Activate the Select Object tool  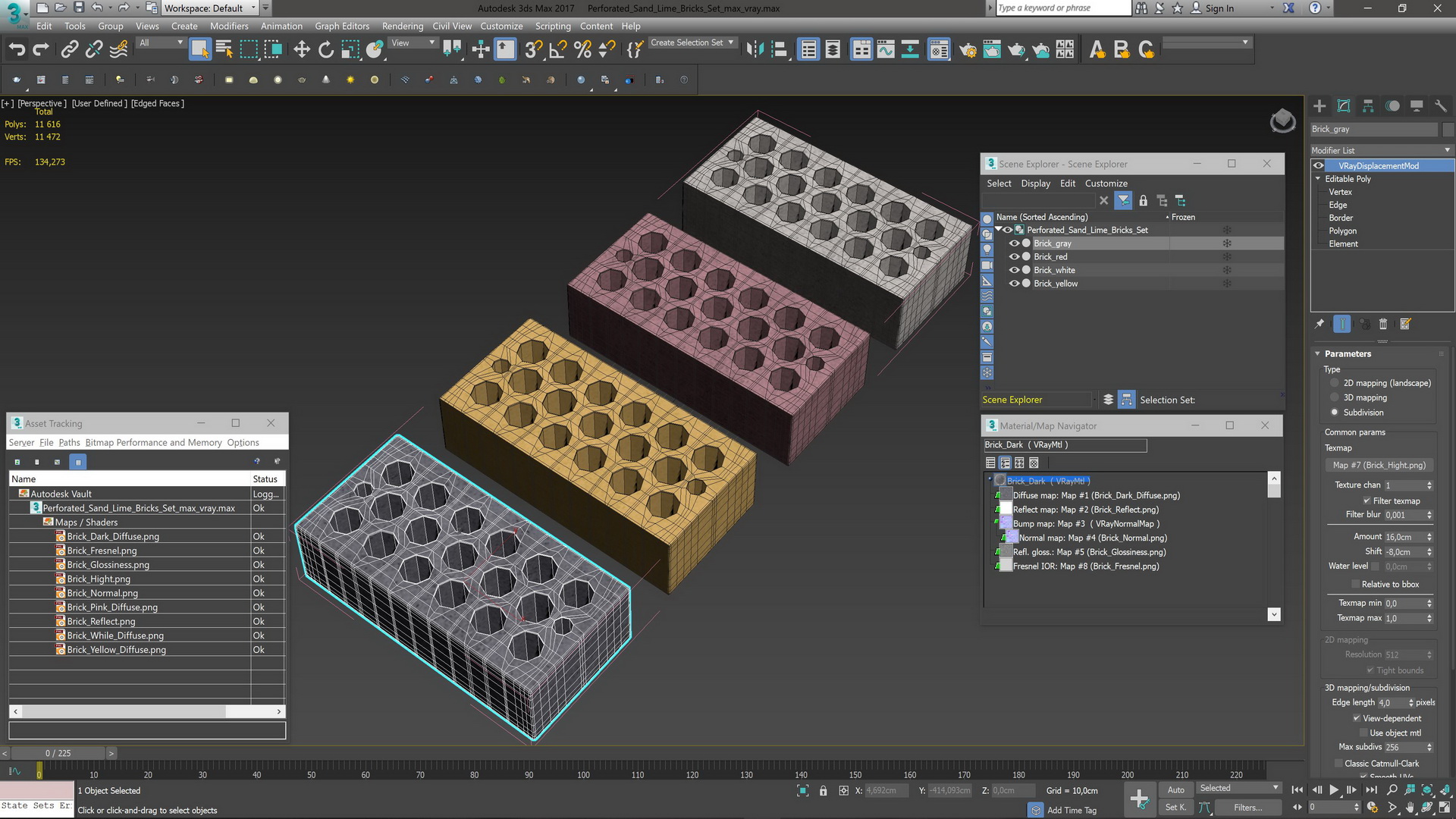199,50
